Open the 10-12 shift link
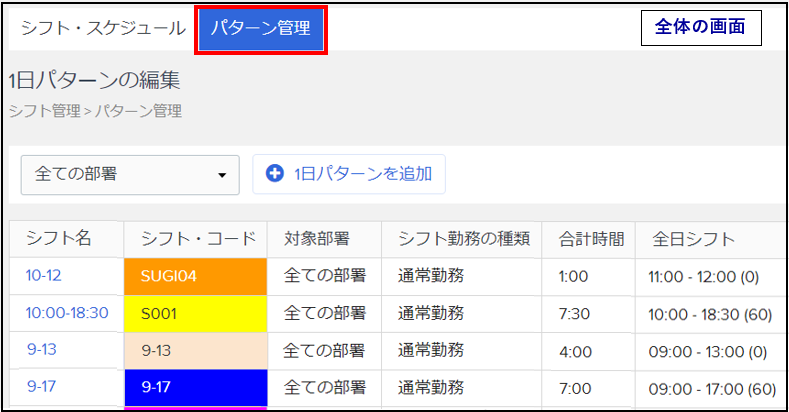The height and width of the screenshot is (412, 789). 44,275
